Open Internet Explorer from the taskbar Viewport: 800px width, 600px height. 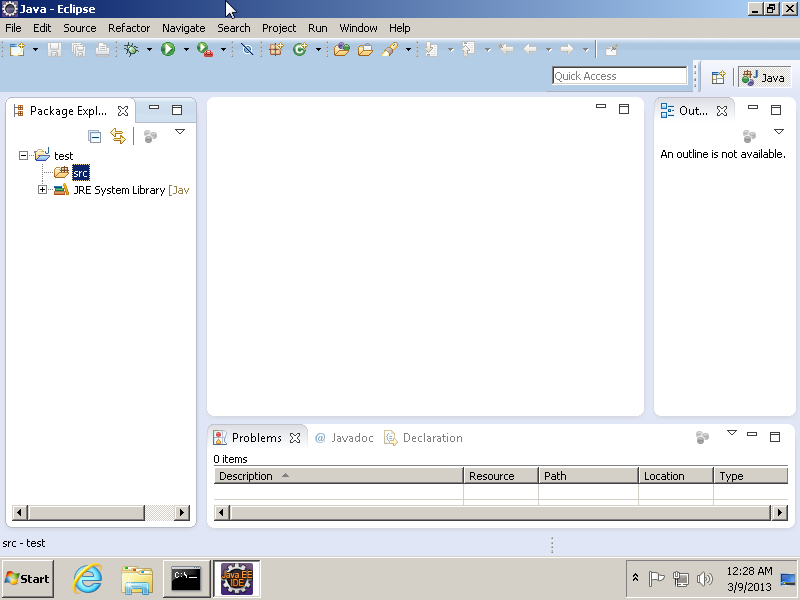[x=87, y=579]
